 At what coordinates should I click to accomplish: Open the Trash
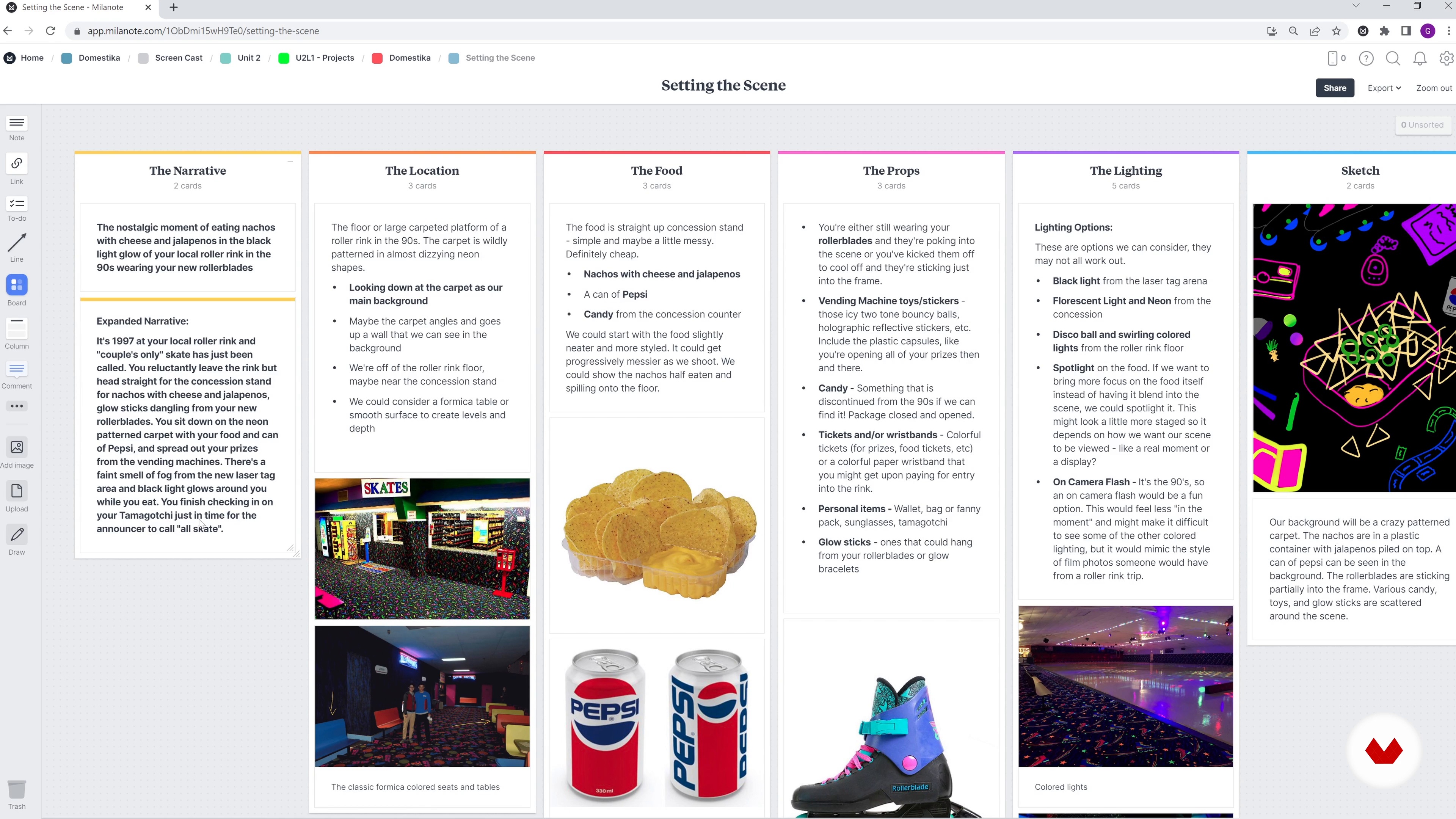click(17, 795)
